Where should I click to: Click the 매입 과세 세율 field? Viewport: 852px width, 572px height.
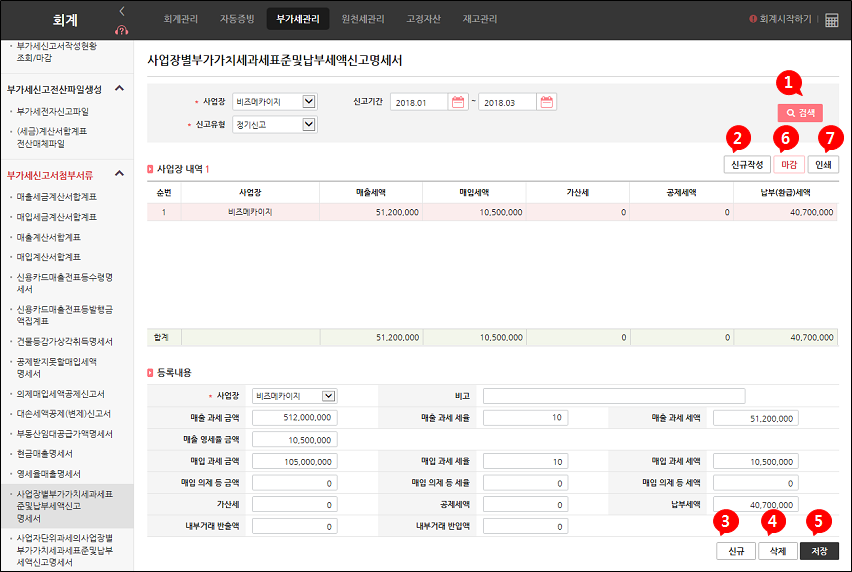[525, 461]
